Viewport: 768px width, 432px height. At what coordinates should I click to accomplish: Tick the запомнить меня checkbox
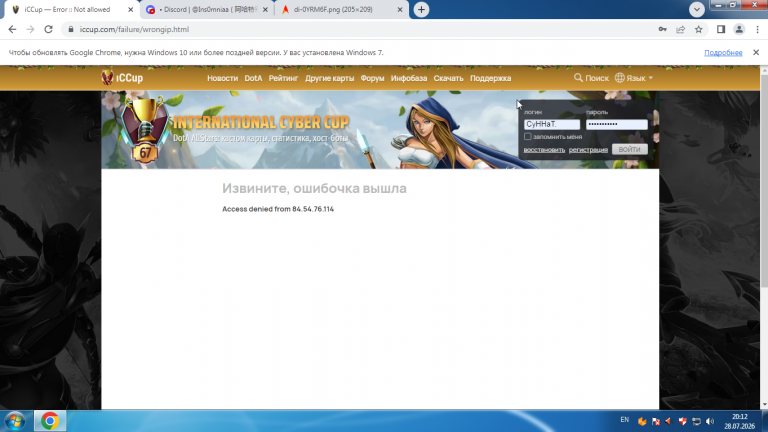click(x=528, y=137)
